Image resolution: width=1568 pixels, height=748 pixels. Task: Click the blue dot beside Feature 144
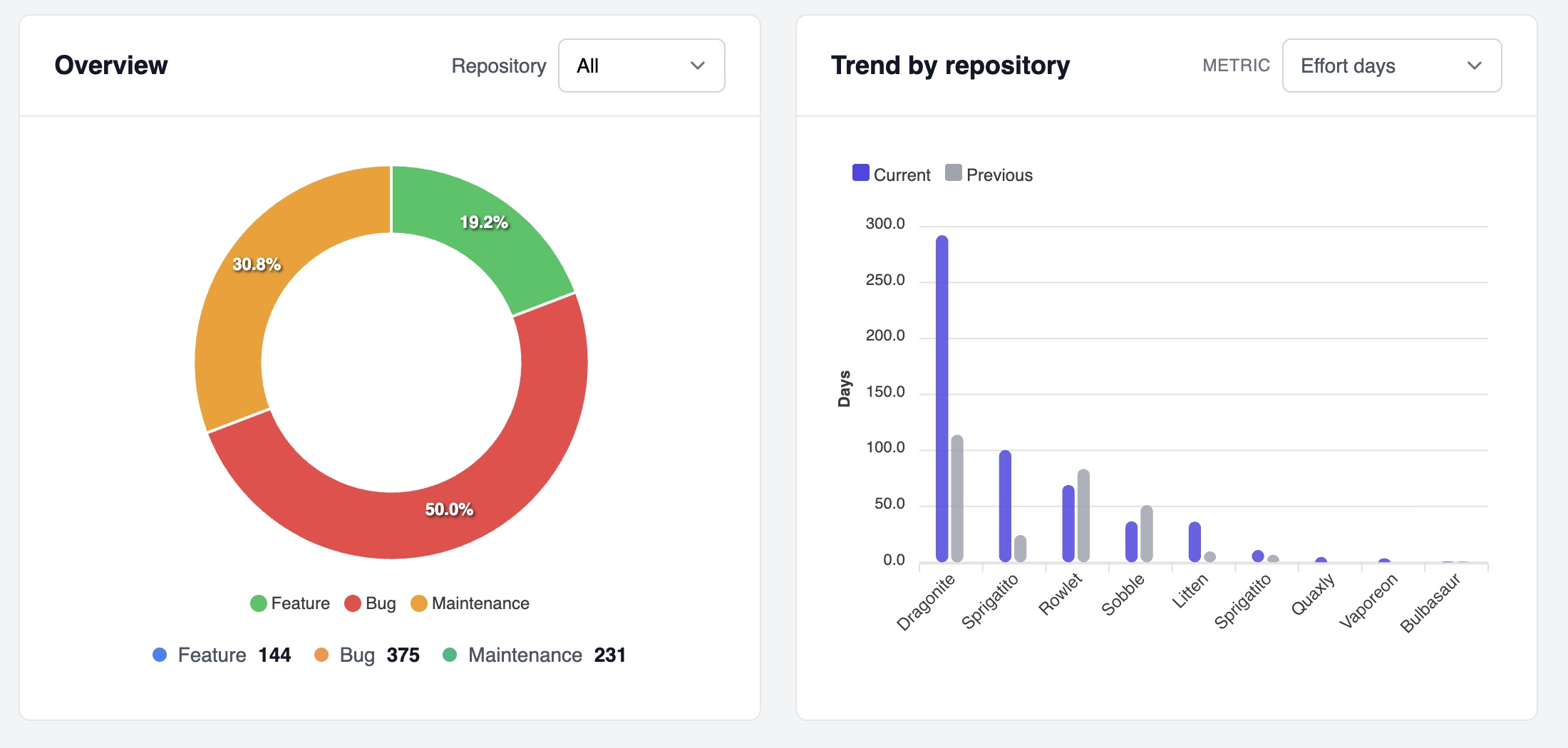[160, 655]
